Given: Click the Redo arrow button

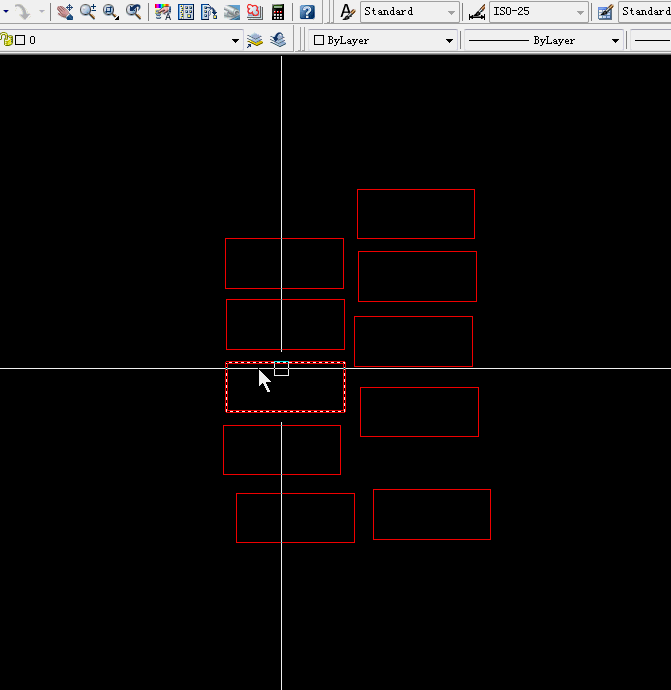Looking at the screenshot, I should coord(22,12).
